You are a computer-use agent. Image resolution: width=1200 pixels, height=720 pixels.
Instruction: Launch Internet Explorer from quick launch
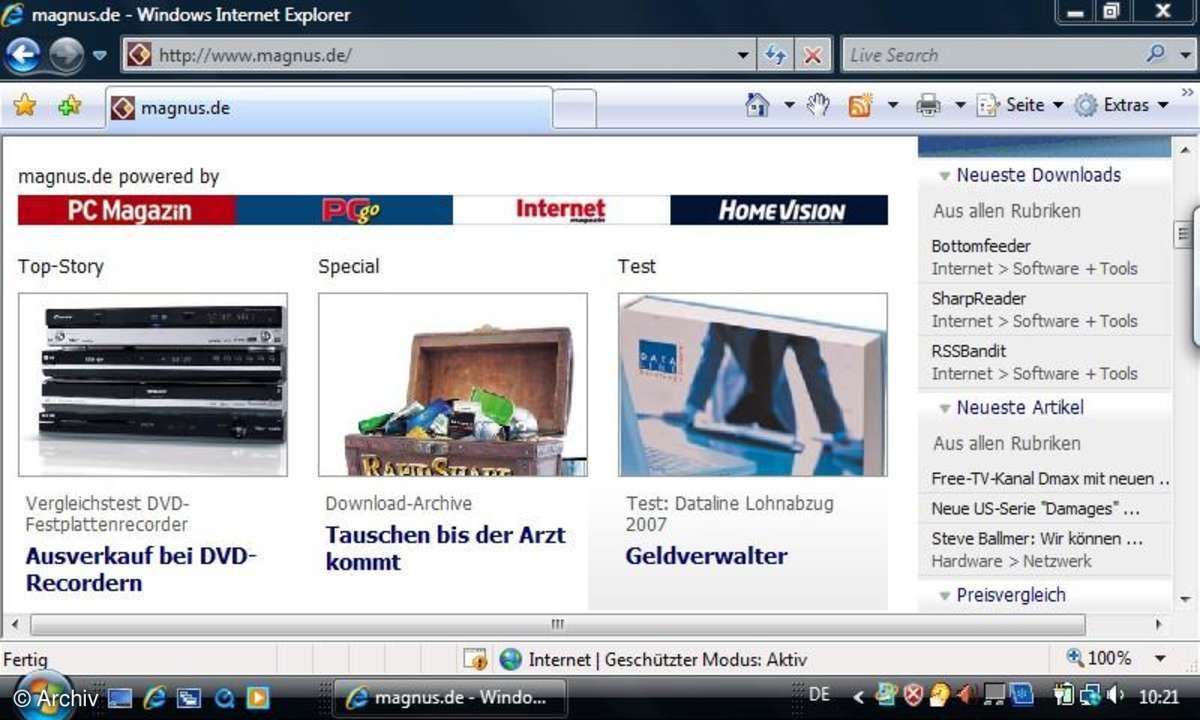[x=154, y=697]
